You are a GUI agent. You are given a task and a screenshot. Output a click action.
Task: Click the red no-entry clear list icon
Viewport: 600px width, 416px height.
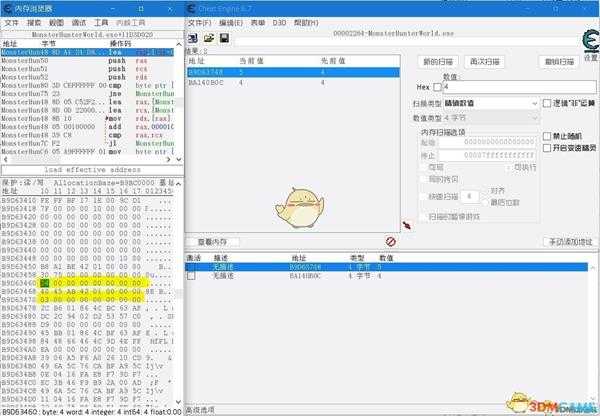[x=391, y=241]
